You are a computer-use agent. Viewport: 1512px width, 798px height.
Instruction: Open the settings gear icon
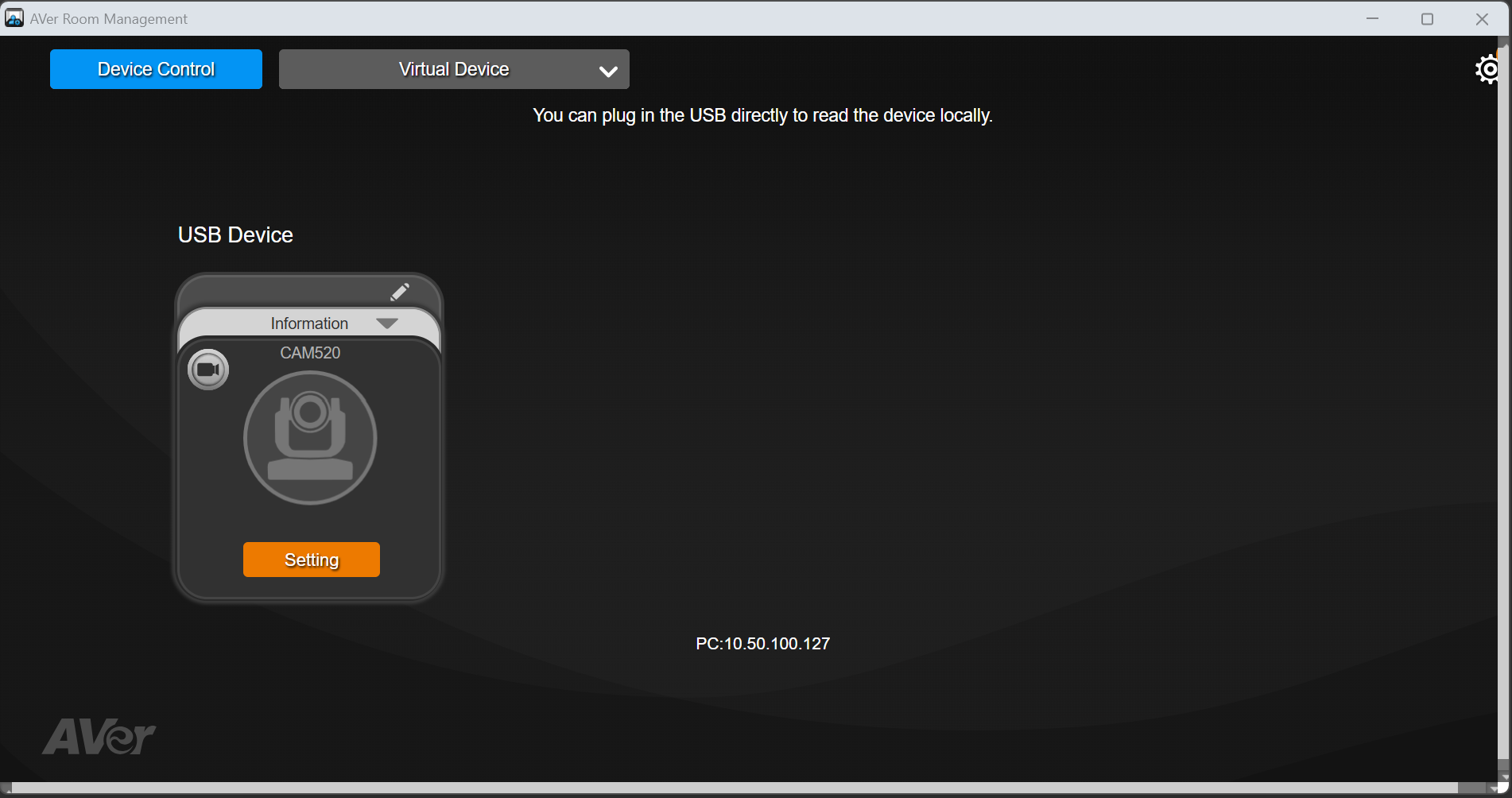1487,70
